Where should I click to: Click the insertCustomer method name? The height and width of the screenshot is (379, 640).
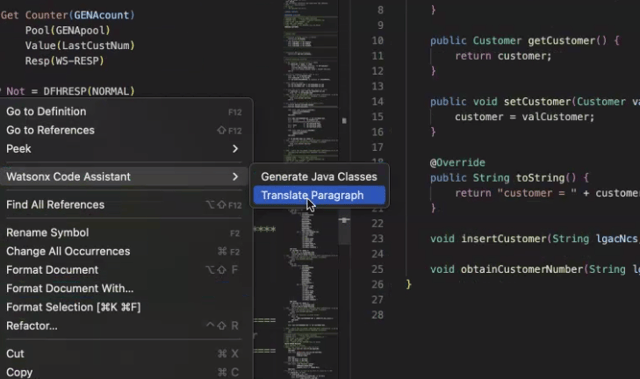point(503,239)
